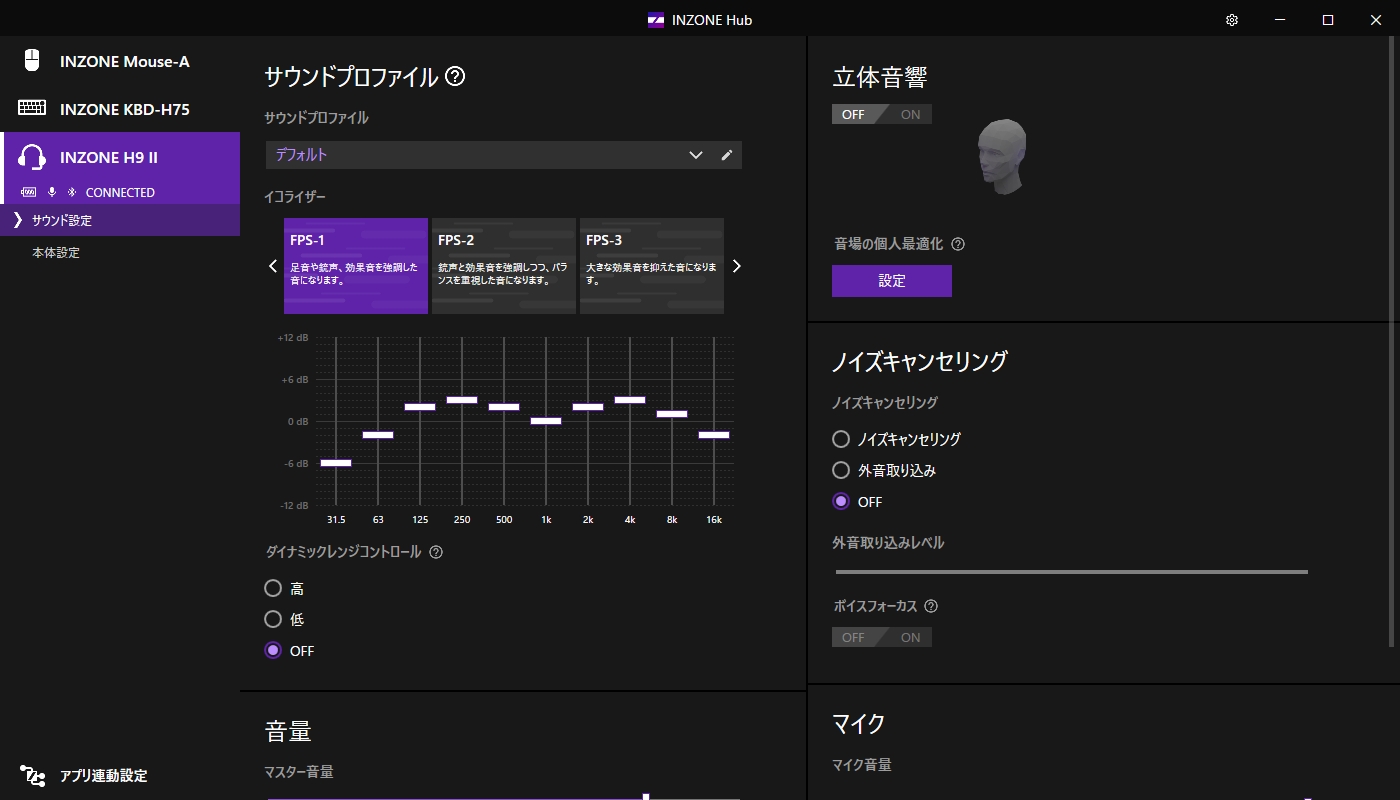Viewport: 1400px width, 800px height.
Task: Choose FPS-1 equalizer preset card
Action: (x=356, y=266)
